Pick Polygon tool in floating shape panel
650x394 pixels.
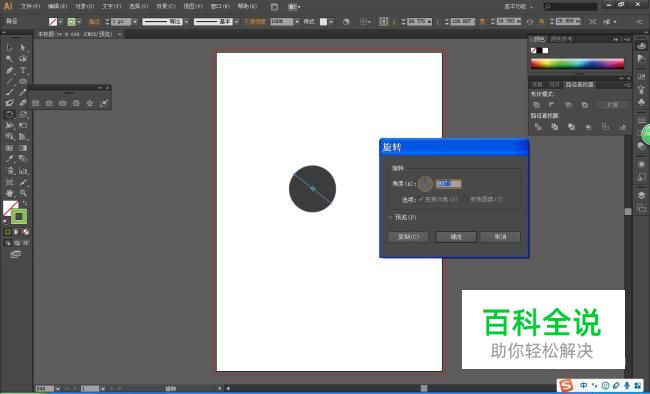[76, 103]
